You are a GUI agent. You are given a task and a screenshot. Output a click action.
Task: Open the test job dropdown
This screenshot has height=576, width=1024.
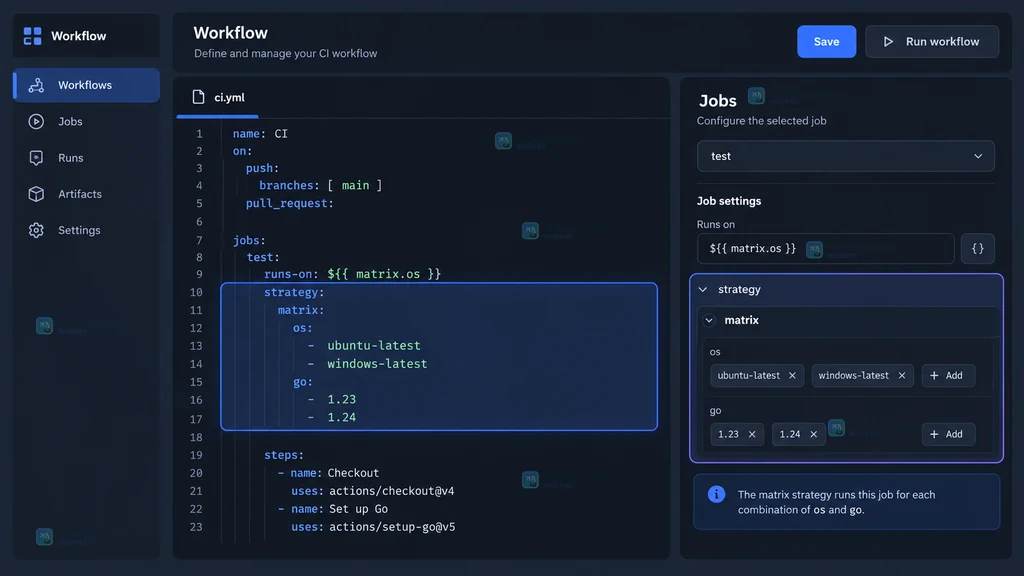(846, 156)
